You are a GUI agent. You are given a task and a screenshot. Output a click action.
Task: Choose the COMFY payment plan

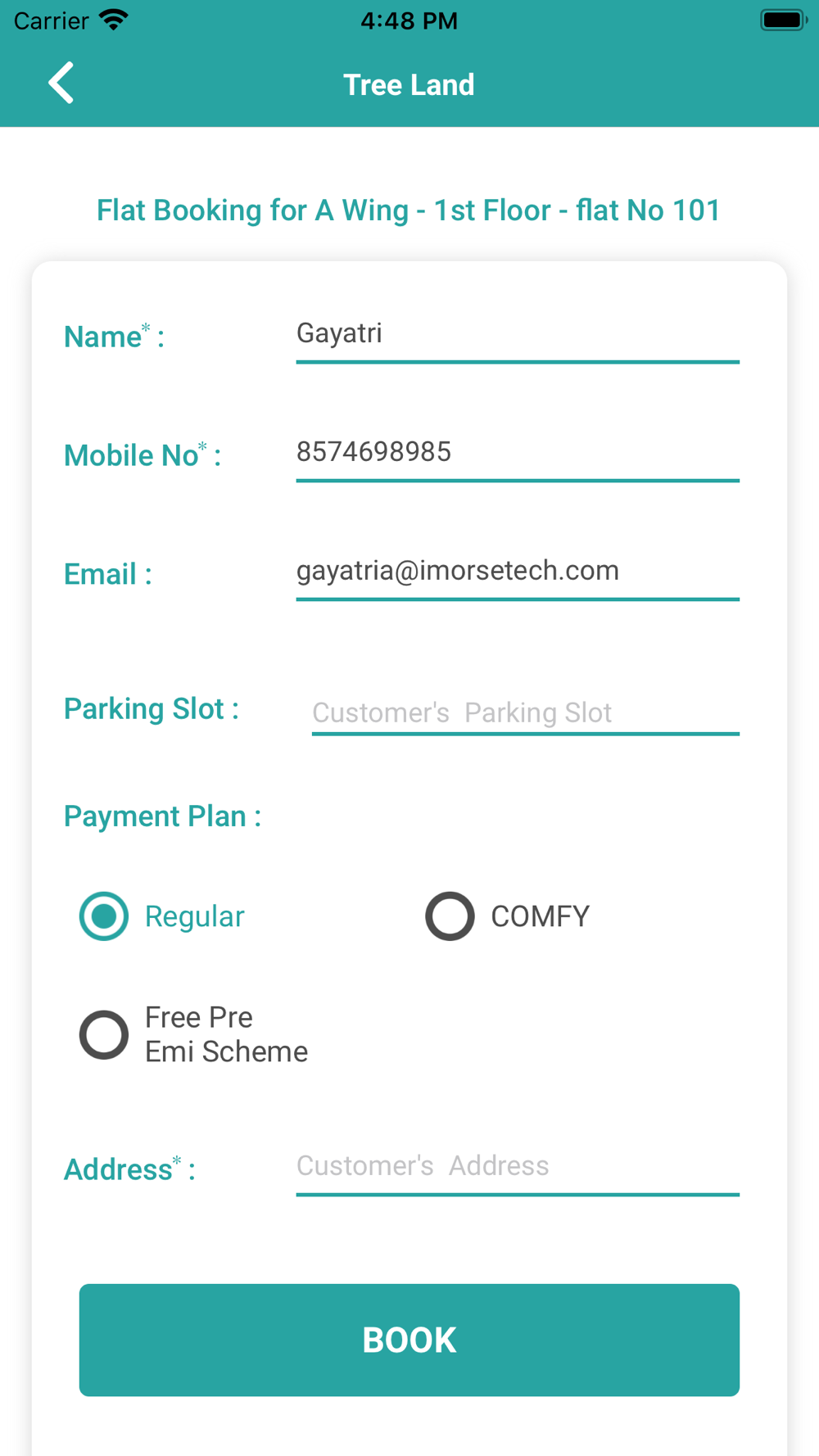450,916
